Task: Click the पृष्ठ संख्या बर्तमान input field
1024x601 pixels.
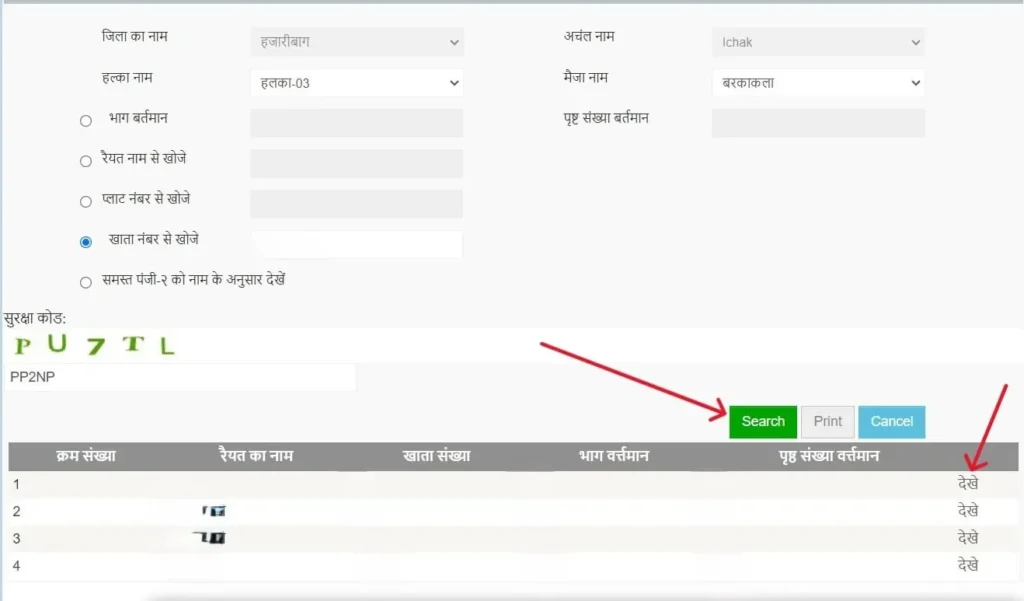Action: pyautogui.click(x=818, y=123)
